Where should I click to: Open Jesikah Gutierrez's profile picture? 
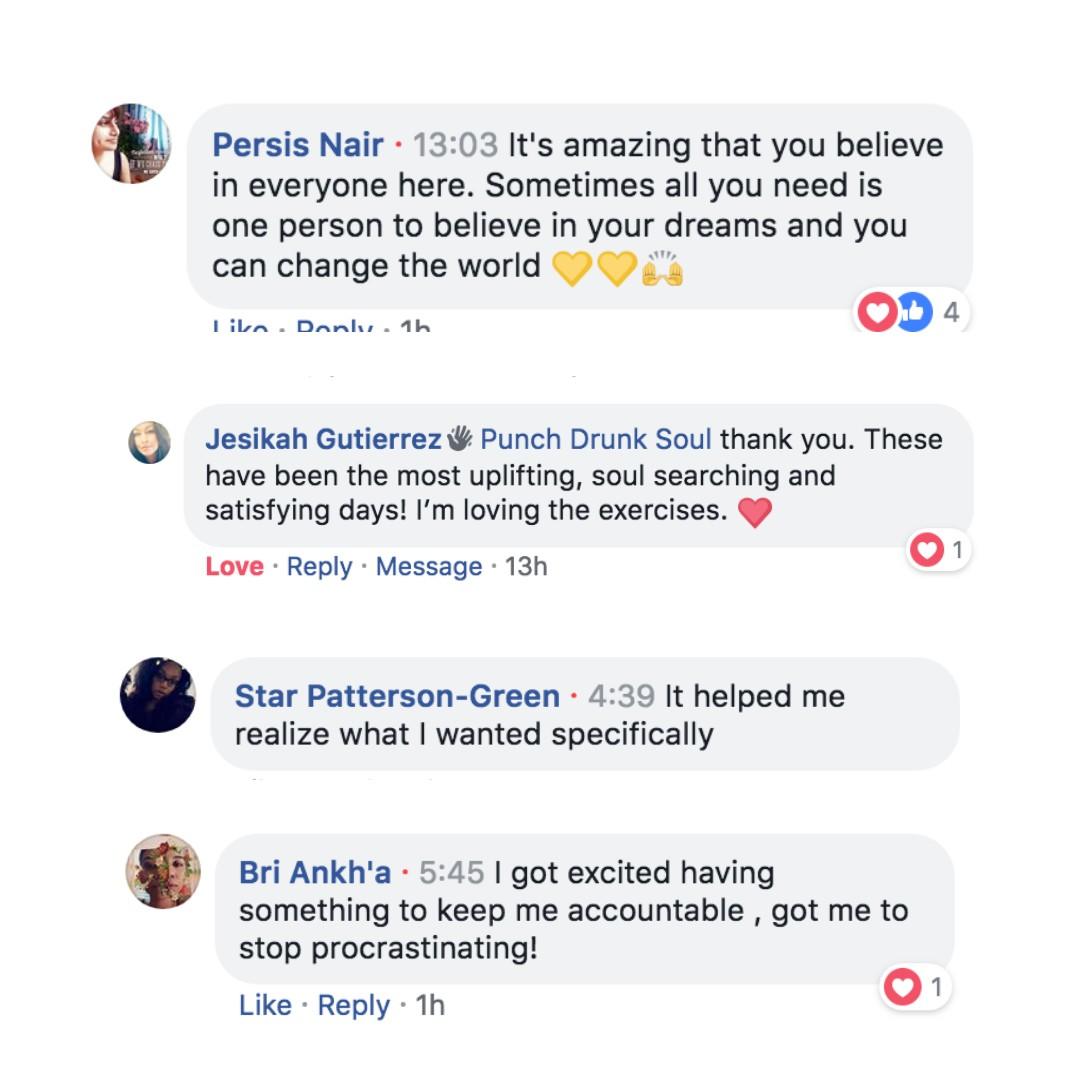click(x=149, y=442)
